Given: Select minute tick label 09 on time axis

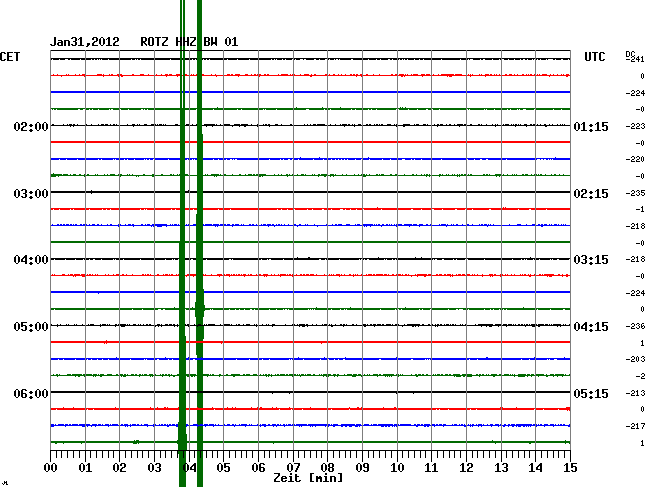Looking at the screenshot, I should click(x=362, y=467).
